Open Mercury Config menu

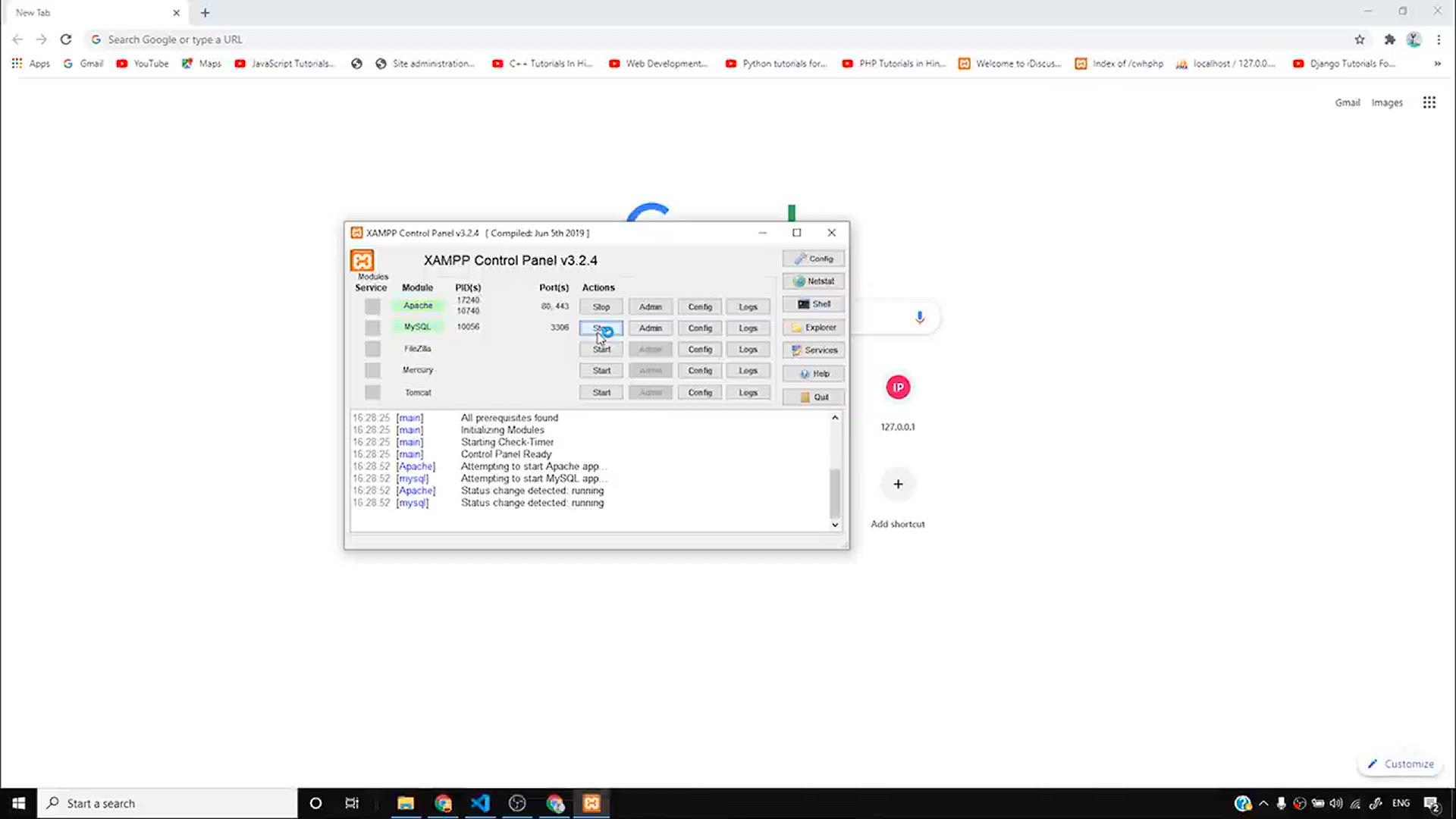point(700,371)
